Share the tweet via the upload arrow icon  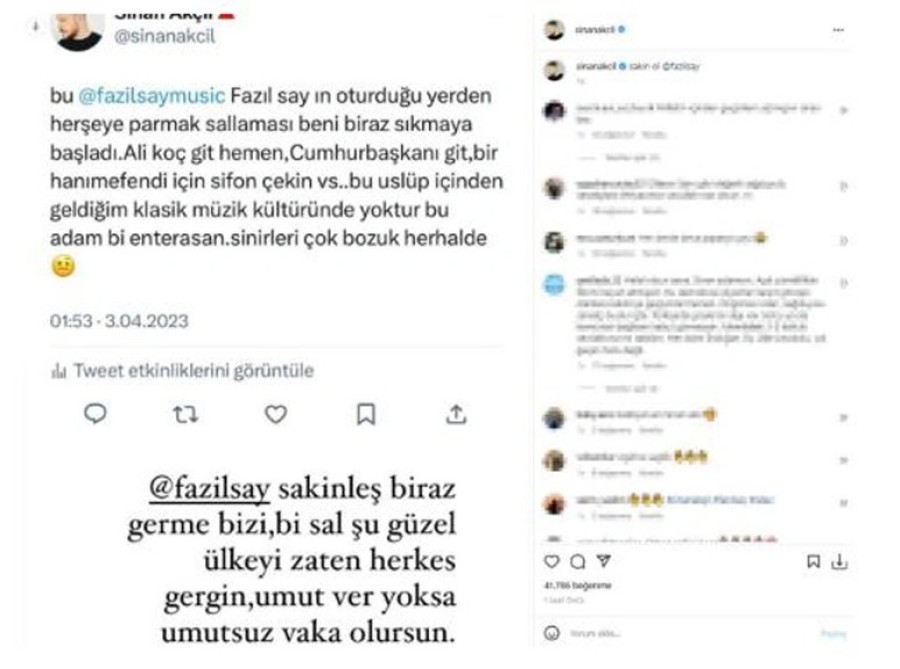pyautogui.click(x=456, y=414)
